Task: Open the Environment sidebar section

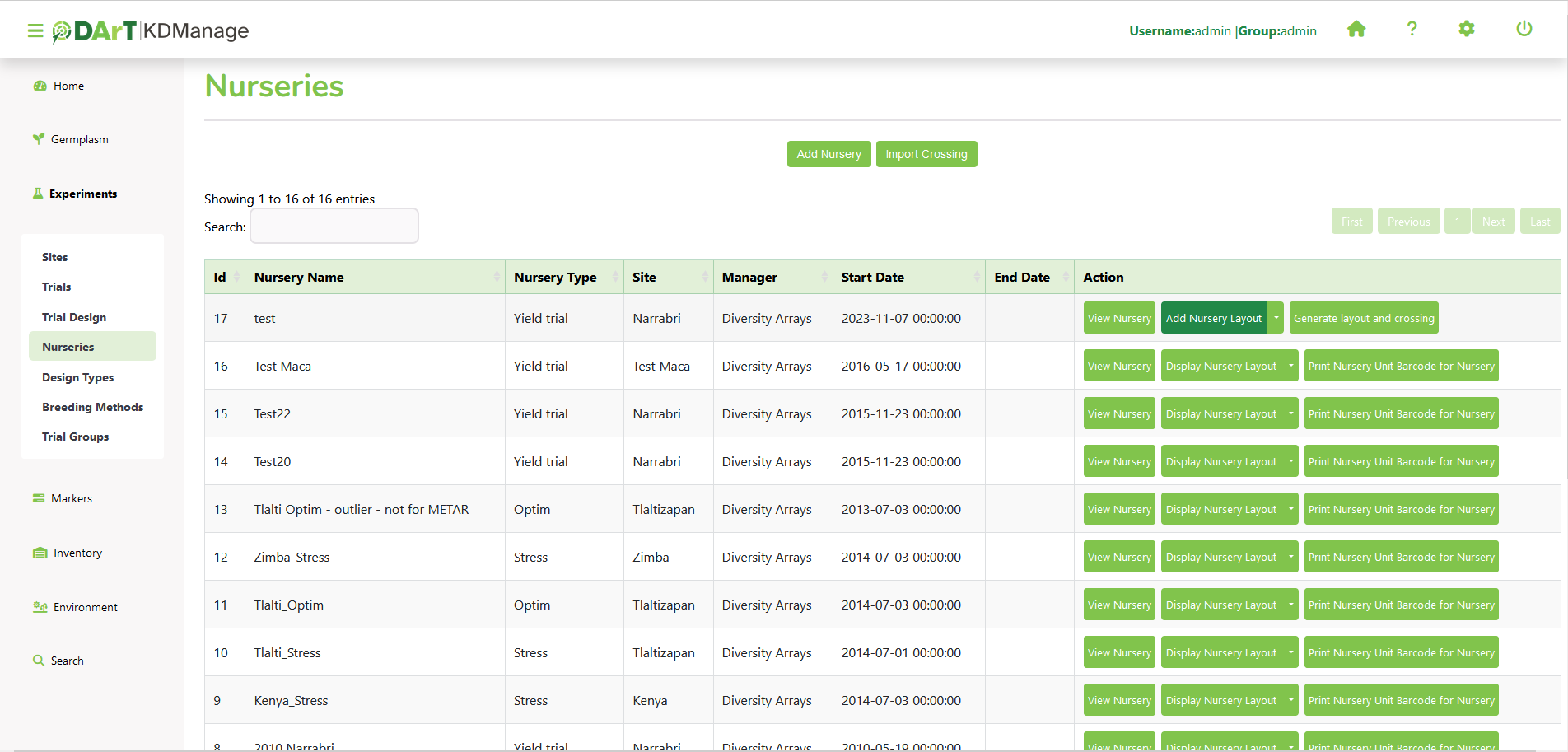Action: [85, 608]
